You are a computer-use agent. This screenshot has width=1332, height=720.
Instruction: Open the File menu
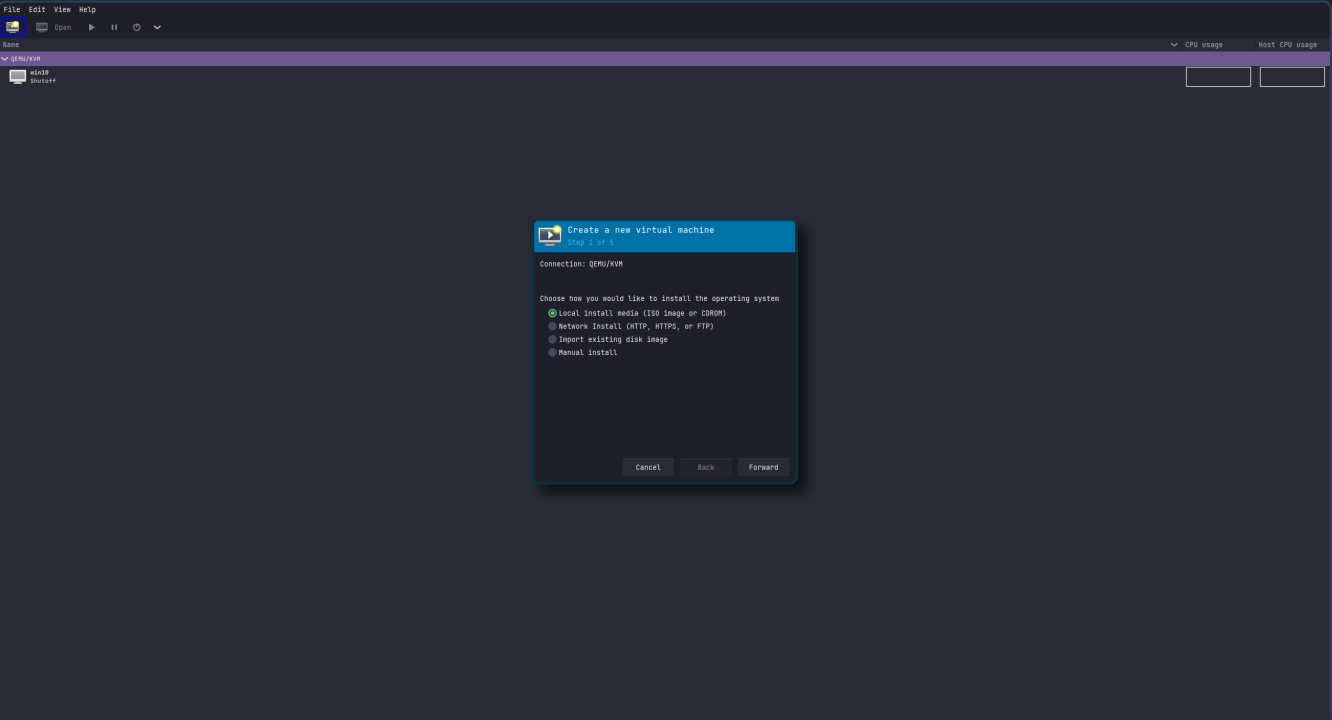pyautogui.click(x=12, y=9)
